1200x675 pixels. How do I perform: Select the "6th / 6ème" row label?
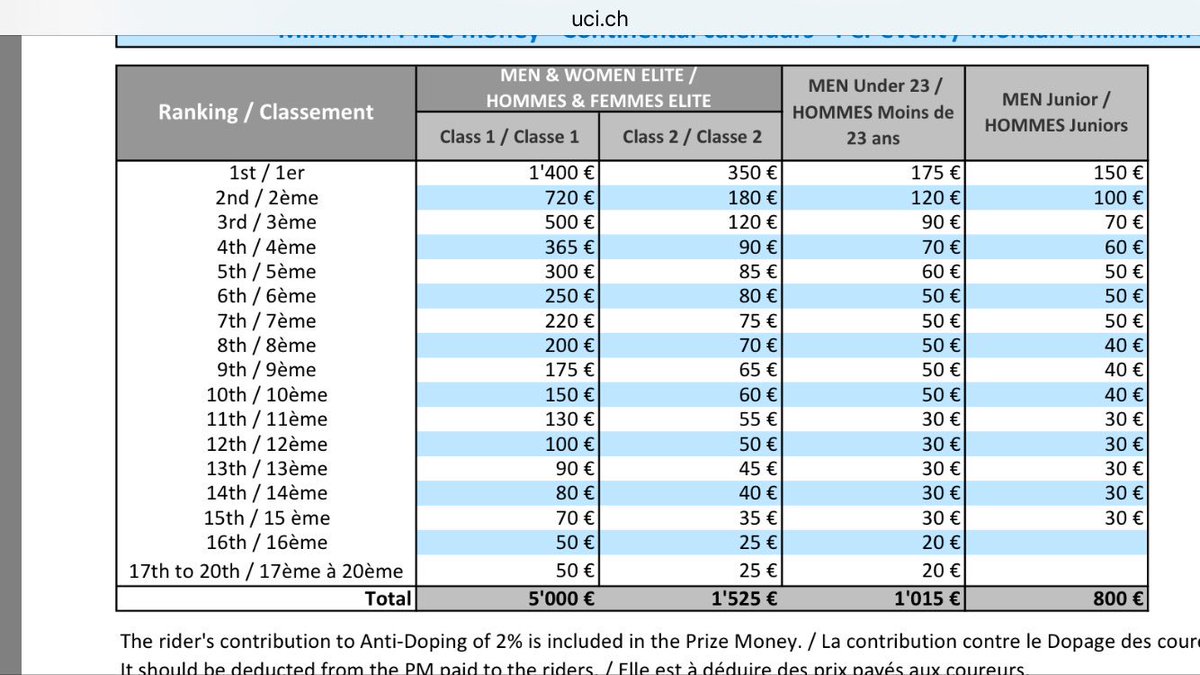tap(266, 296)
